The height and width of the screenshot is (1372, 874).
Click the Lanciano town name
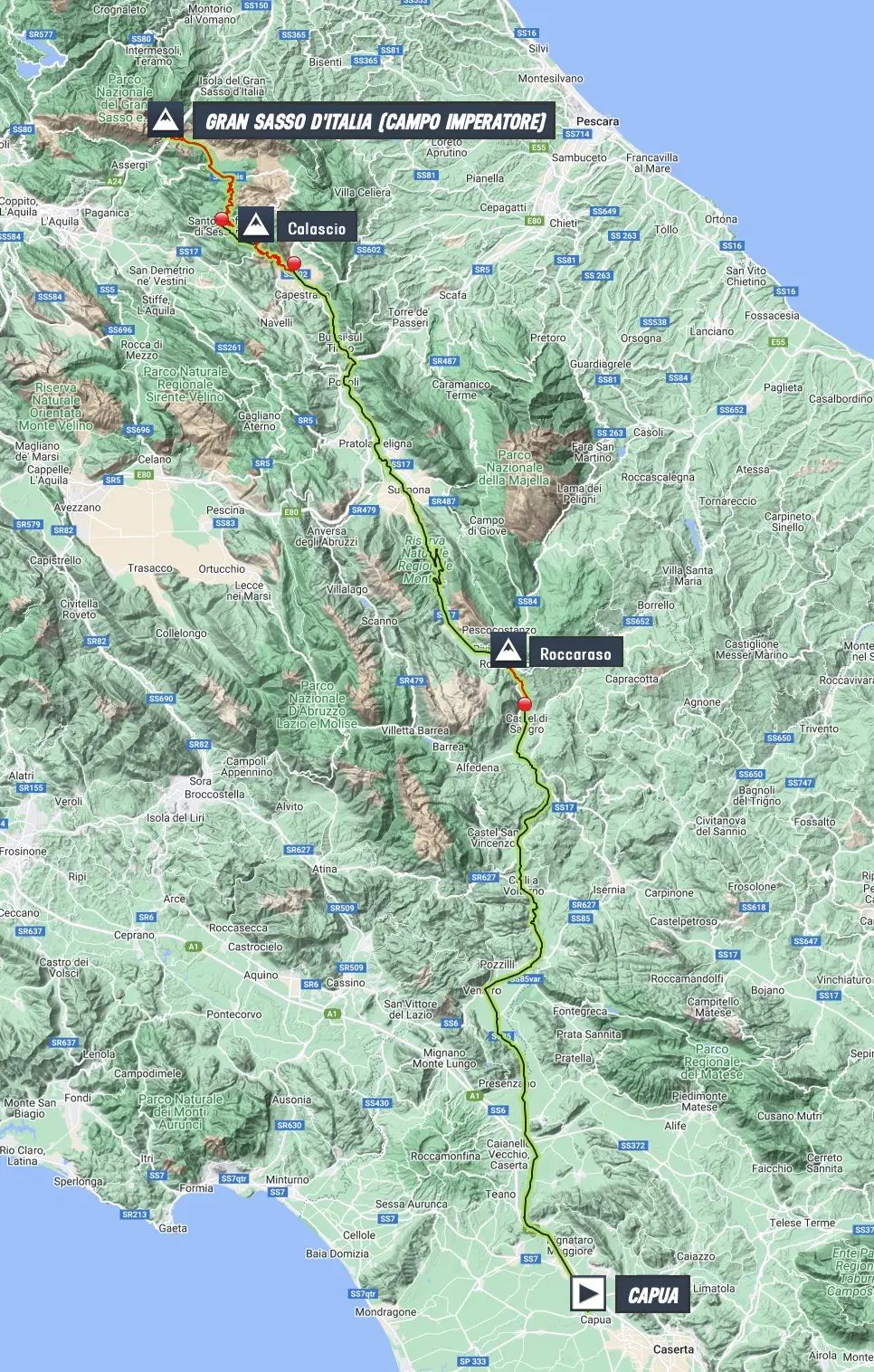point(712,331)
